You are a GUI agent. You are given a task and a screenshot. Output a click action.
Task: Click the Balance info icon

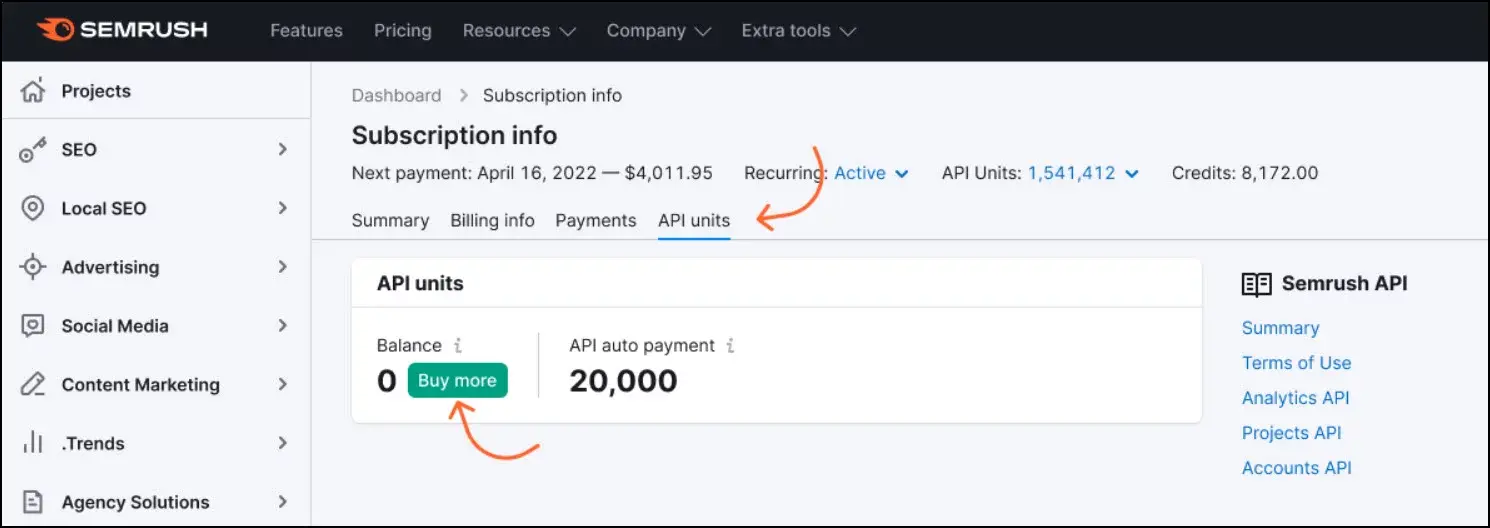coord(458,346)
